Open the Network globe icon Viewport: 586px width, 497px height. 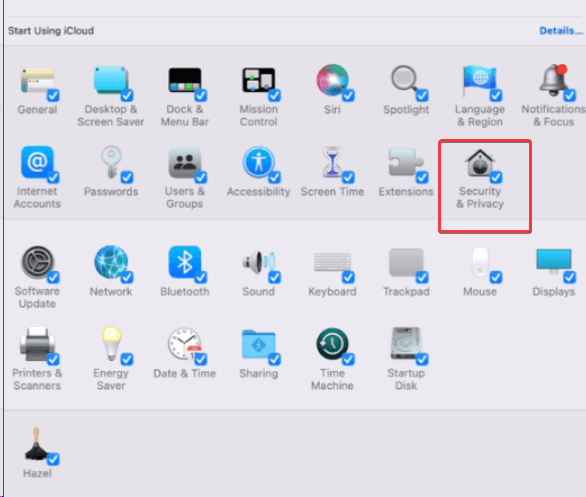click(111, 262)
